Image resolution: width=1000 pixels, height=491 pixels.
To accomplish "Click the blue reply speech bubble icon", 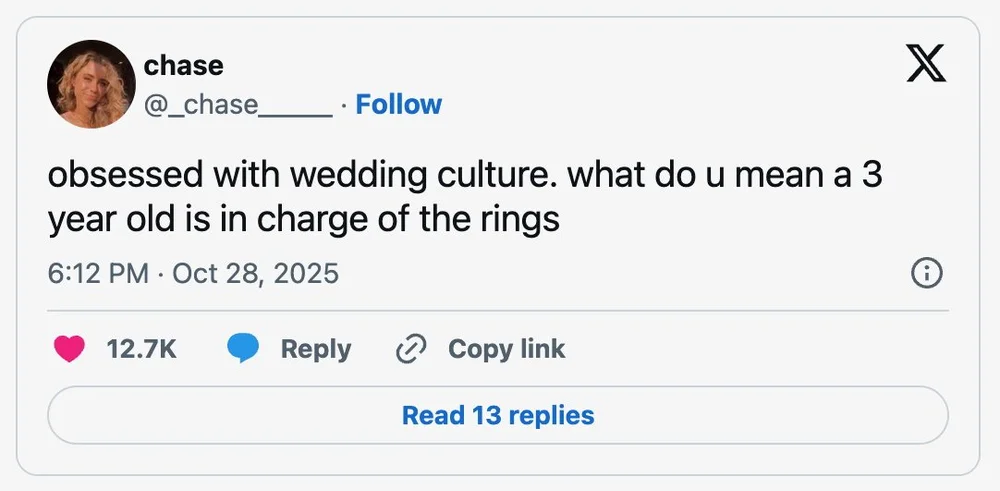I will (x=243, y=349).
